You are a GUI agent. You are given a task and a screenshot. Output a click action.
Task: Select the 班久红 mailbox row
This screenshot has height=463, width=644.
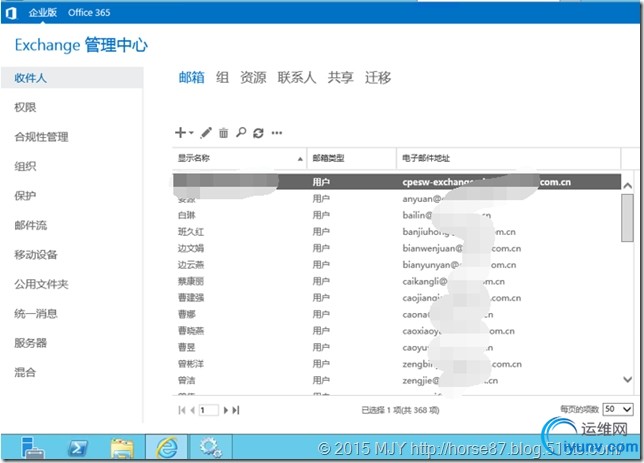pyautogui.click(x=397, y=232)
